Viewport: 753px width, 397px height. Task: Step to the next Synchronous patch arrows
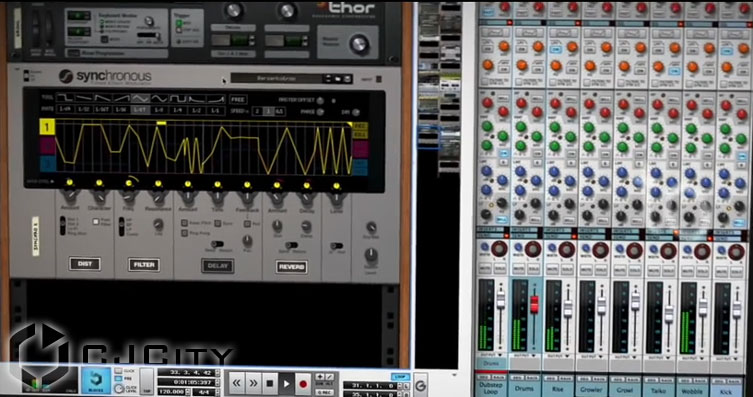click(x=328, y=79)
